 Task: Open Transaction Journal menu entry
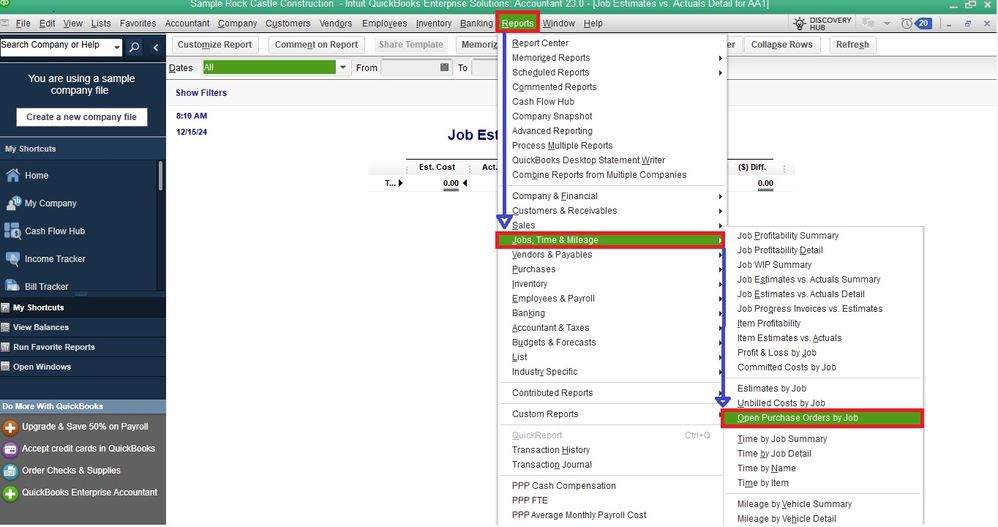tap(552, 465)
